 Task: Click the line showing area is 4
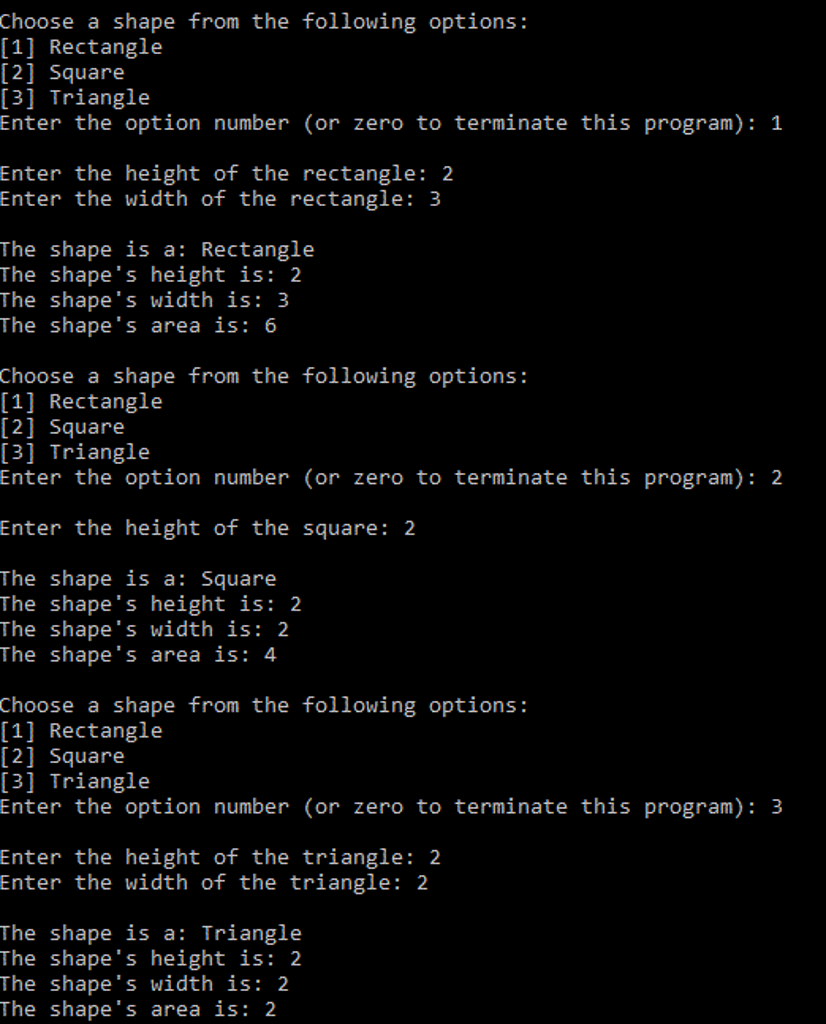(x=138, y=655)
